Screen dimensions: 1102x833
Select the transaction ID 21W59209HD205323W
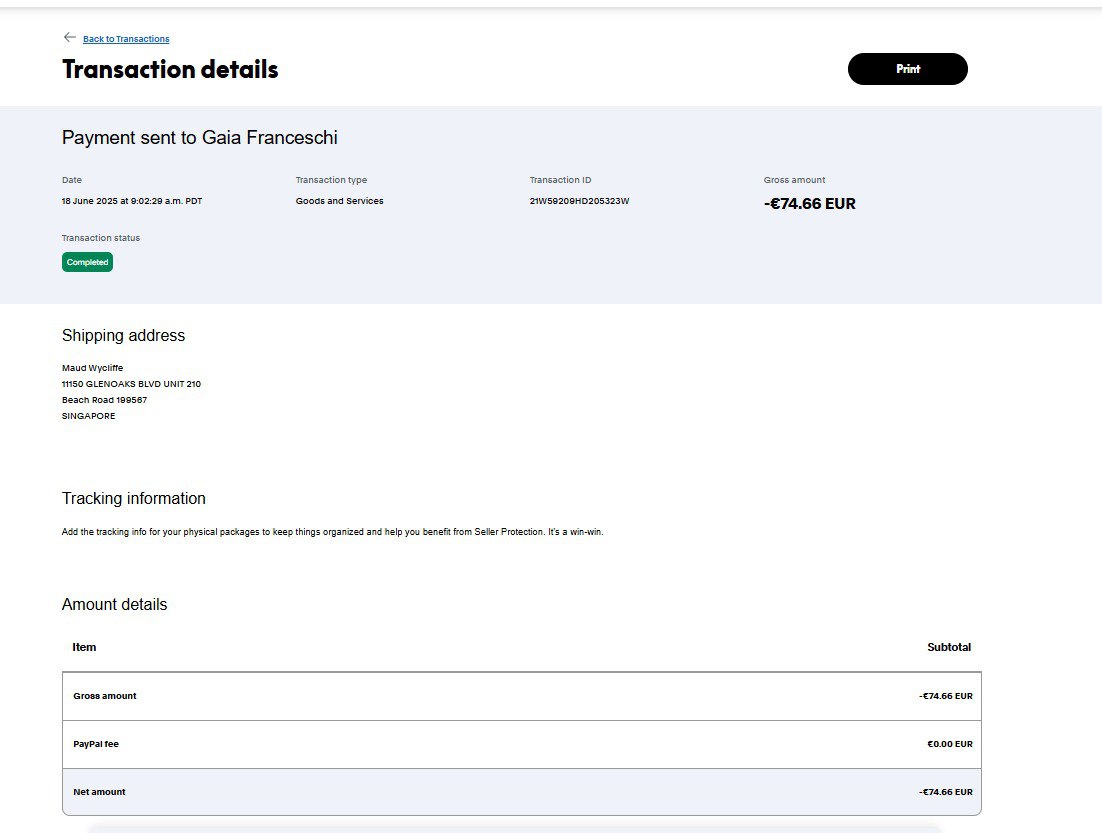(x=579, y=201)
